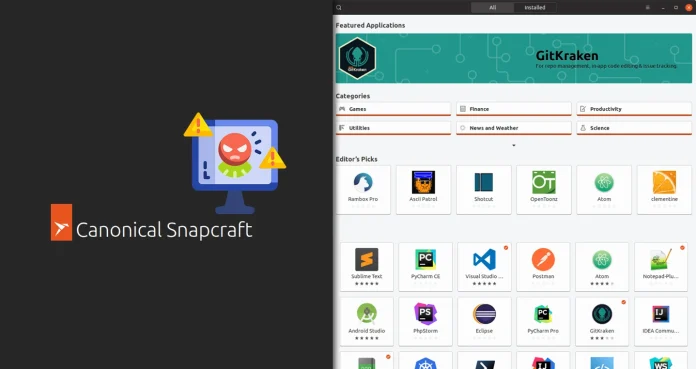This screenshot has height=369, width=696.
Task: Click the Sublime Text star rating
Action: pyautogui.click(x=367, y=283)
